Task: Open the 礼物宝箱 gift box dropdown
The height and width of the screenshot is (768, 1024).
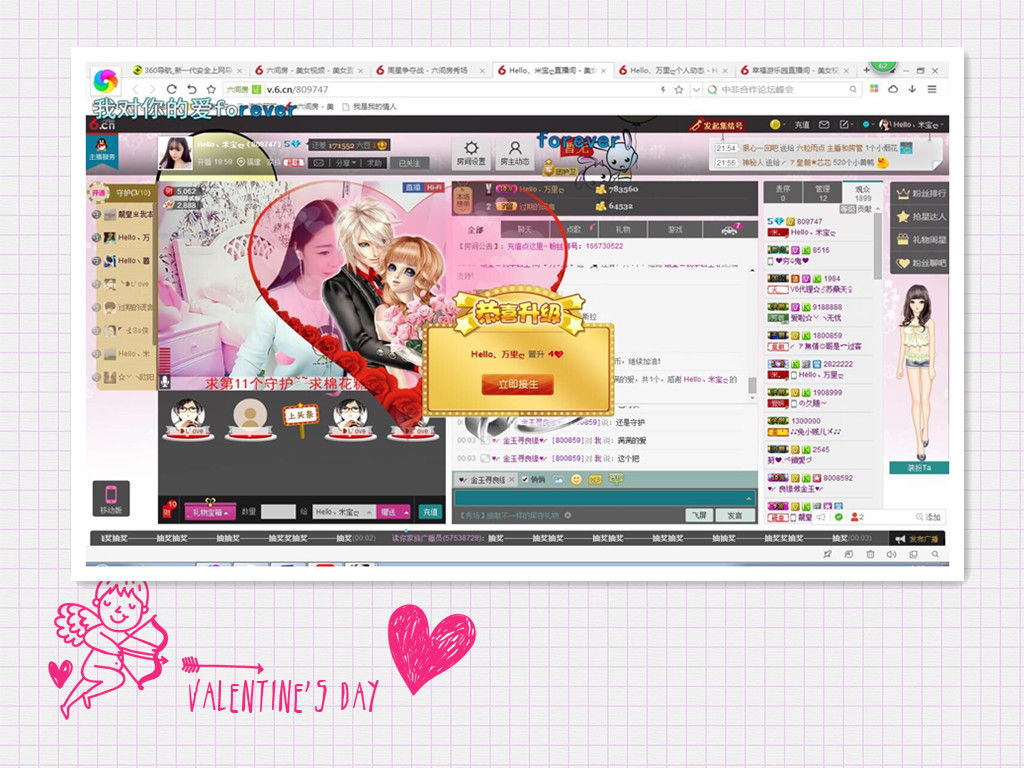Action: [x=210, y=513]
